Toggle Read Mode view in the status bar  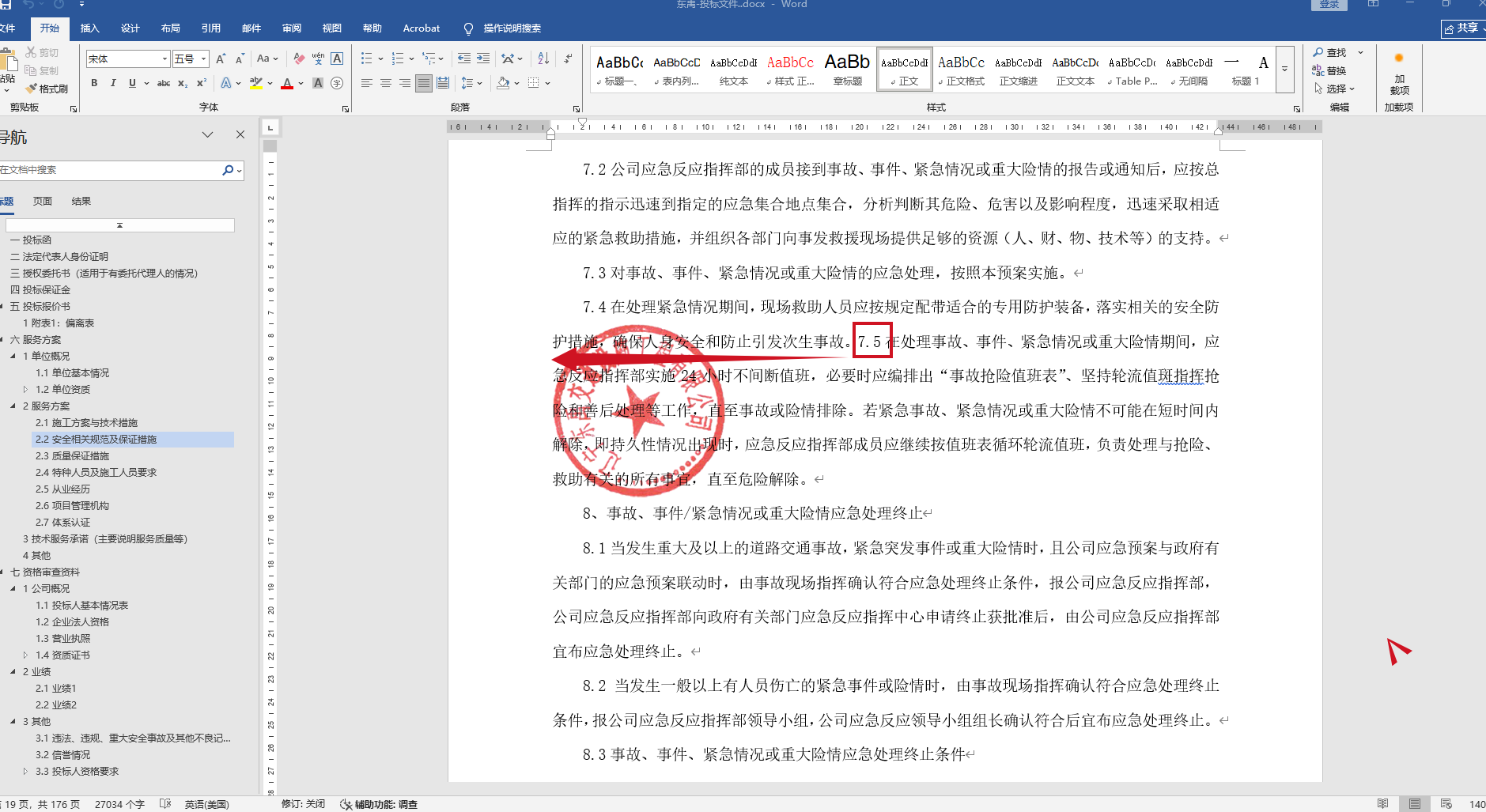pyautogui.click(x=1382, y=804)
